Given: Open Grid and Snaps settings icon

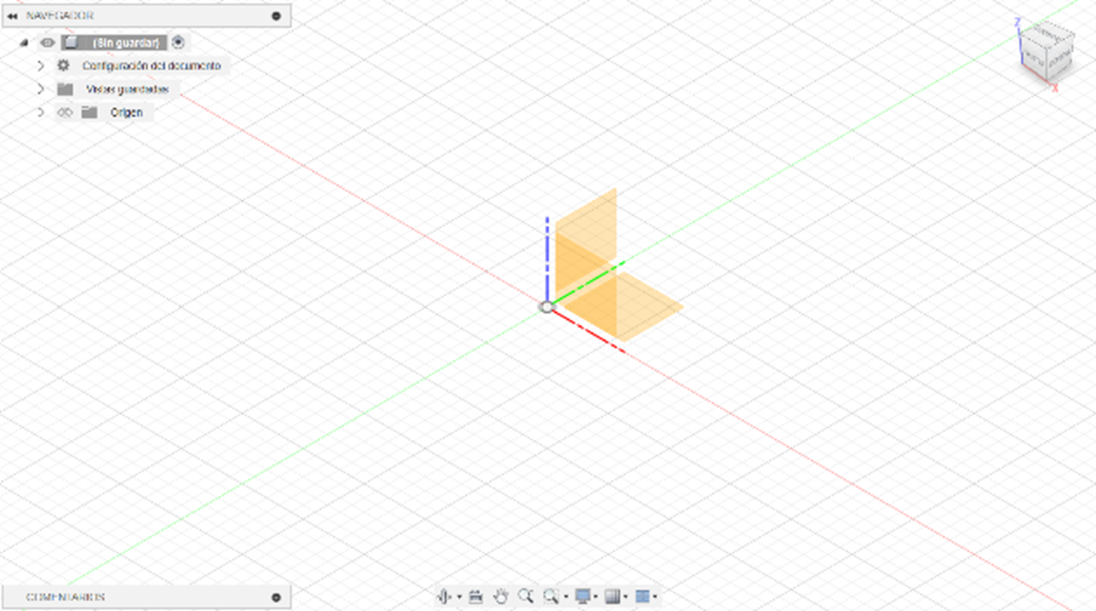Looking at the screenshot, I should coord(612,596).
